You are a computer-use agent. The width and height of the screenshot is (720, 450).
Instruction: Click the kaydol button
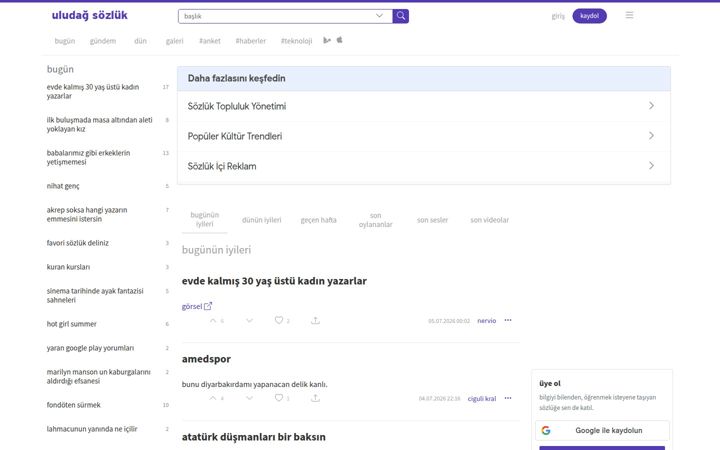(x=590, y=16)
